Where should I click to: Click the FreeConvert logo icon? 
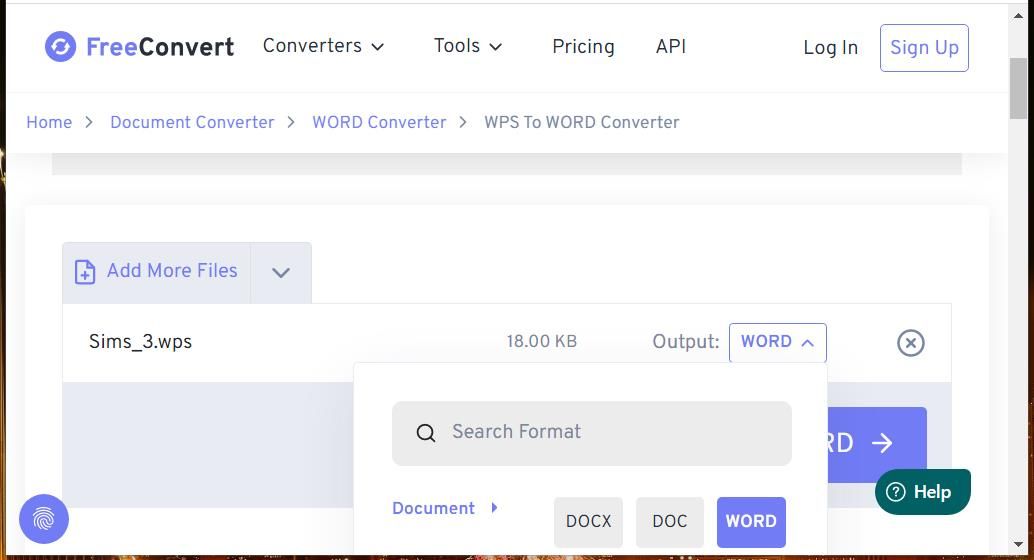pyautogui.click(x=60, y=47)
